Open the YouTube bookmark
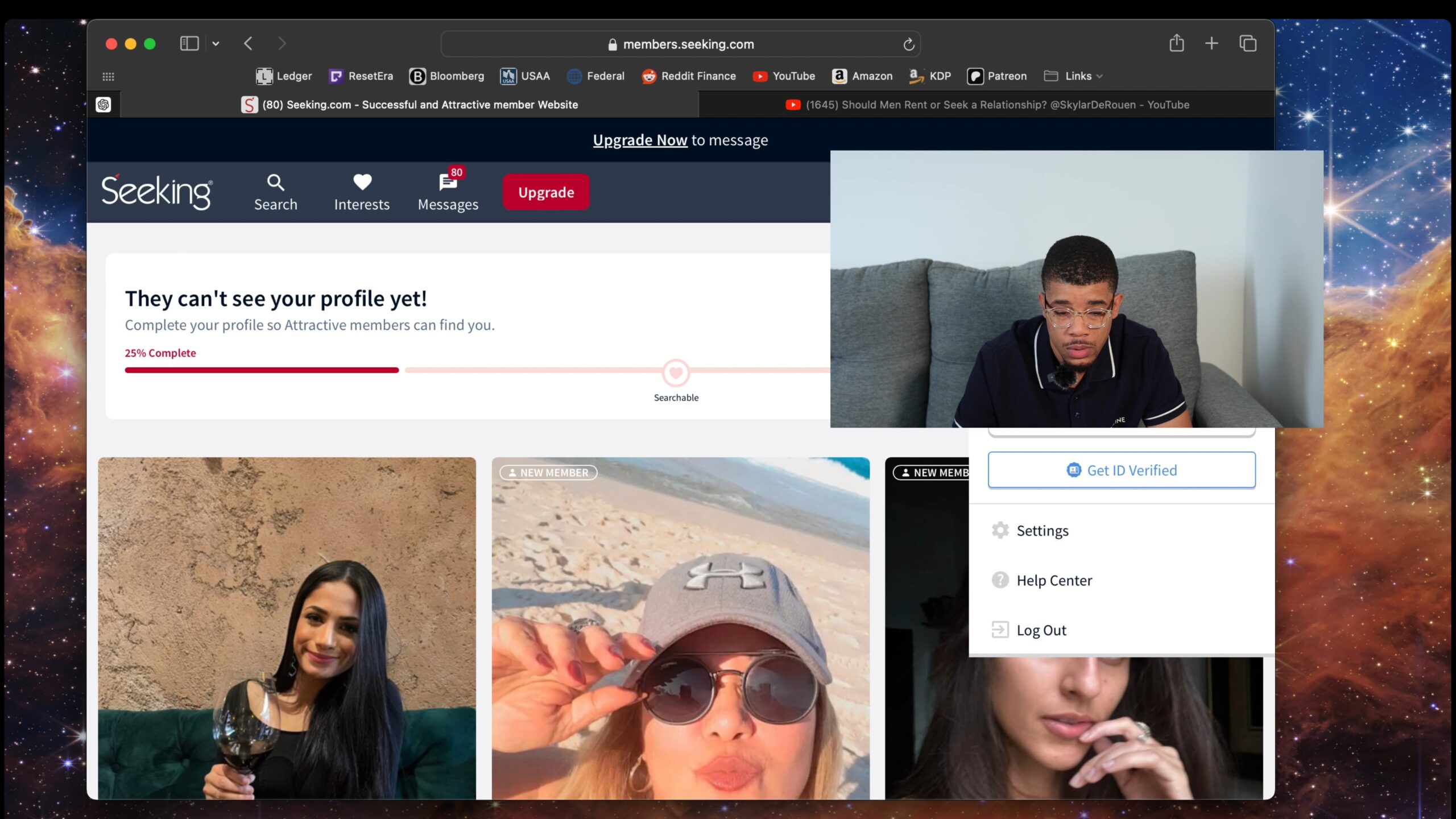 coord(783,76)
